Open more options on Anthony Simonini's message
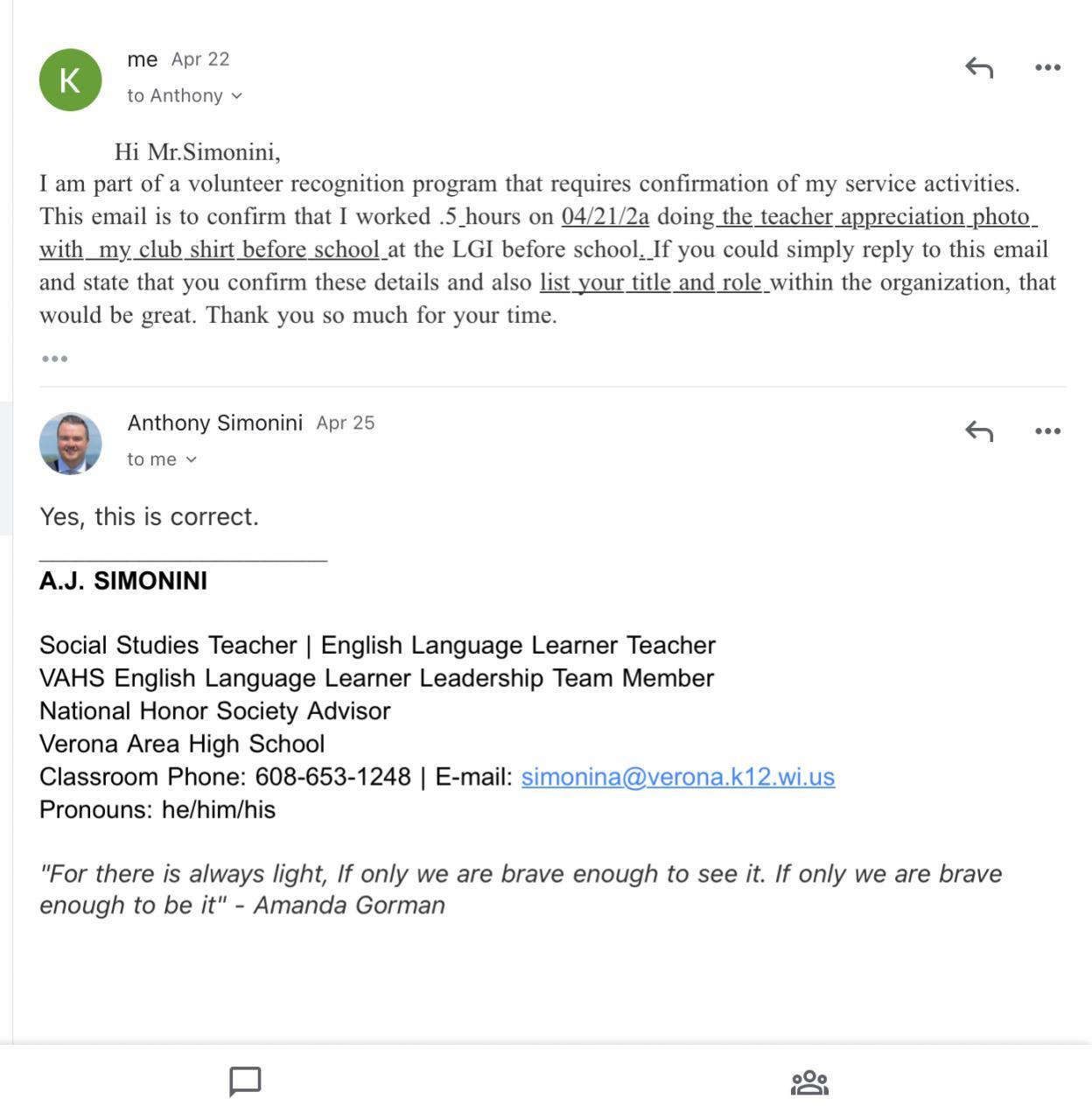The image size is (1092, 1120). pyautogui.click(x=1047, y=431)
